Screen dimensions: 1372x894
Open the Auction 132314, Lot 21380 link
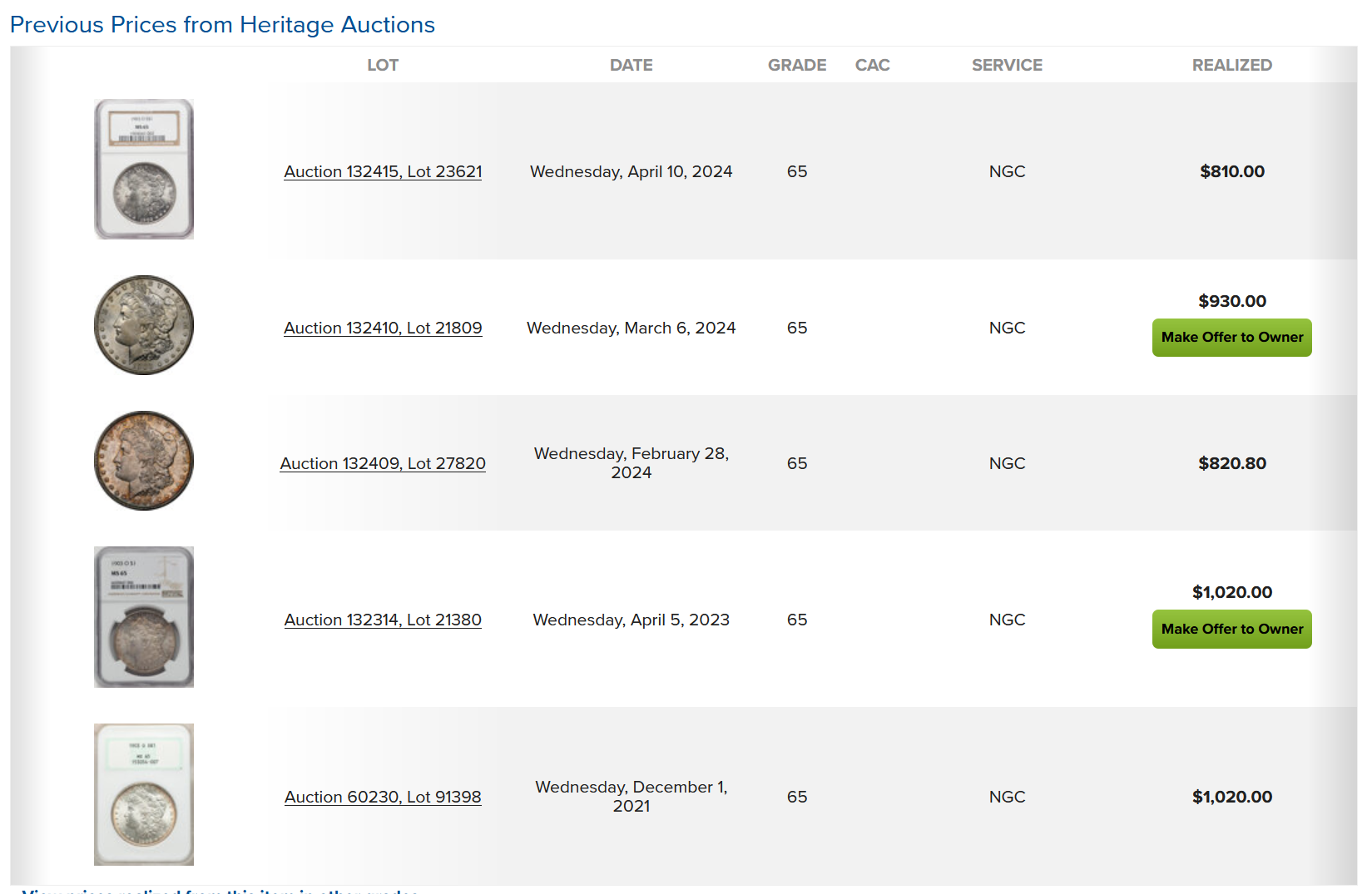click(383, 620)
